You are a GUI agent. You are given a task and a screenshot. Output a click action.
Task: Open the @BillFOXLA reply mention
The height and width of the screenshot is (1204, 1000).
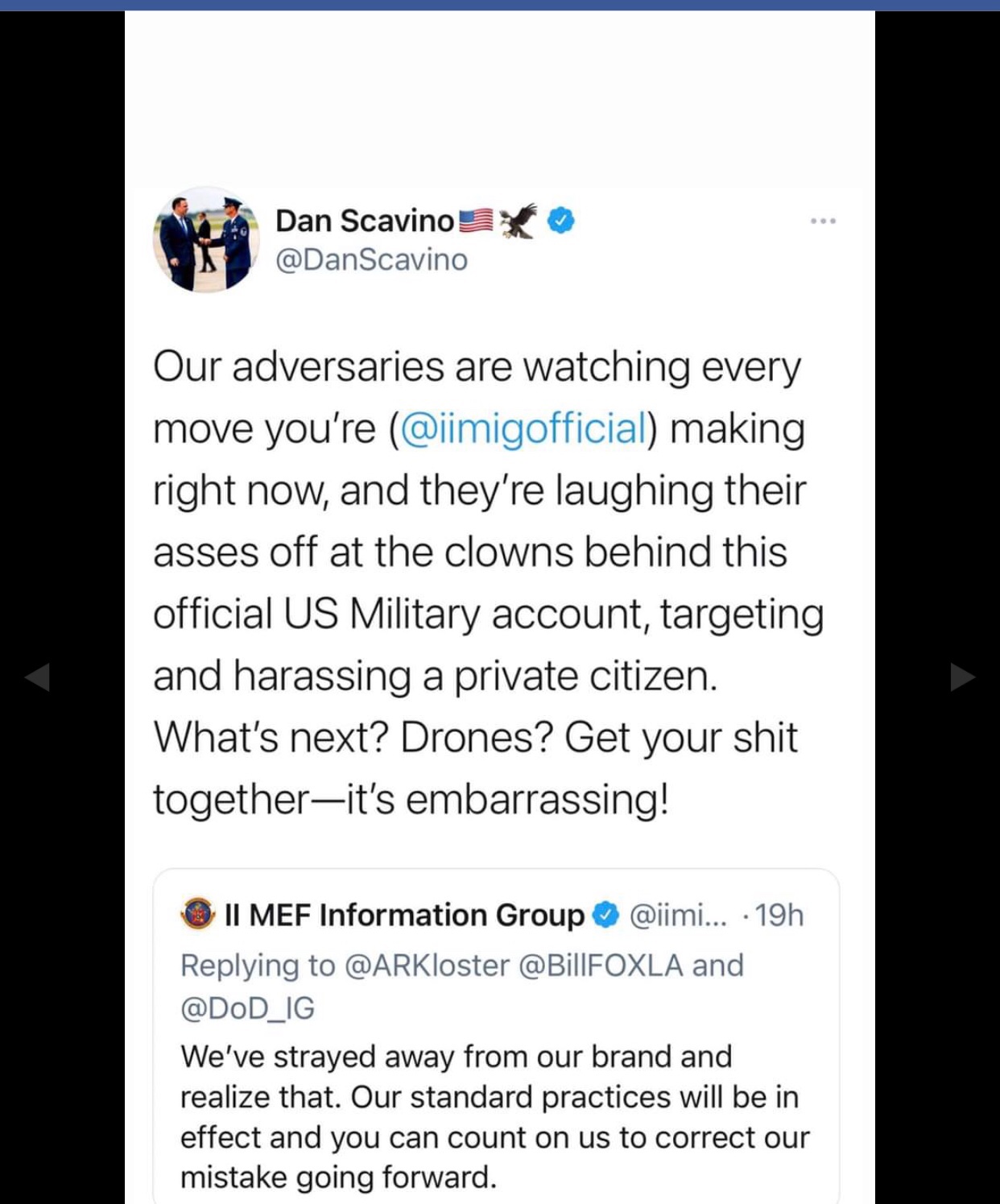coord(601,965)
